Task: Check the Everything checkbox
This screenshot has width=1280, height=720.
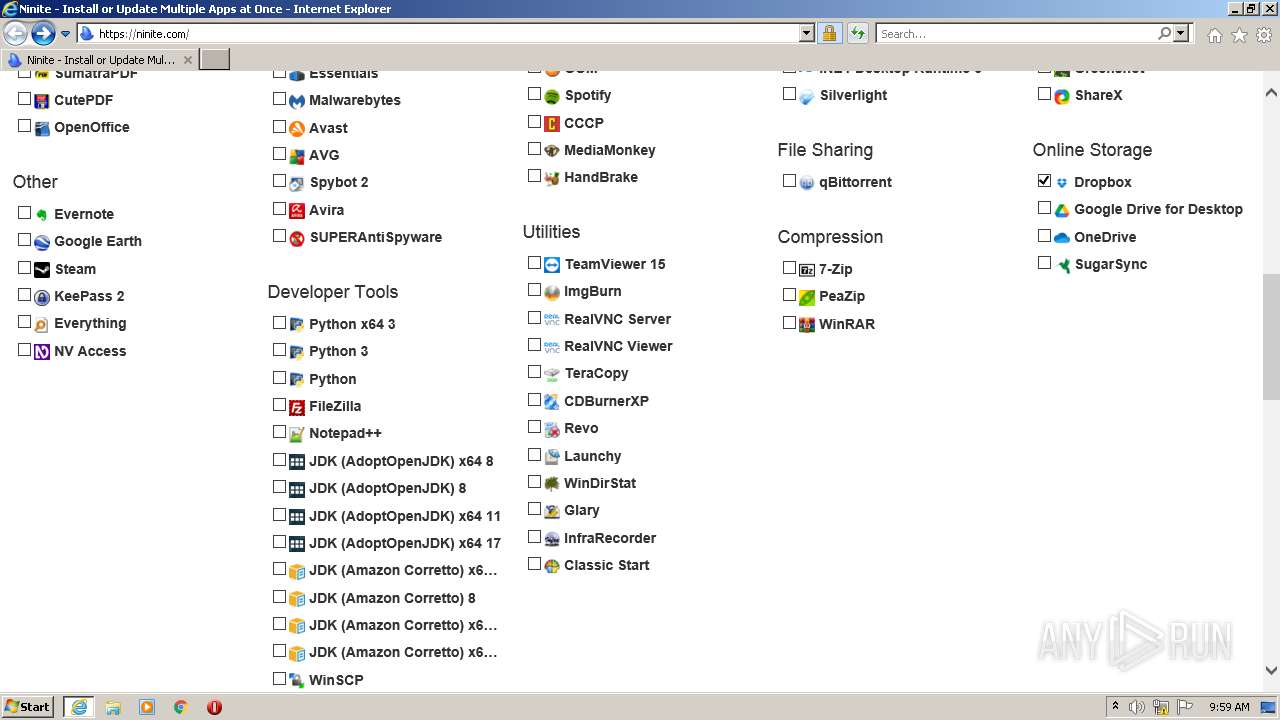Action: click(x=24, y=322)
